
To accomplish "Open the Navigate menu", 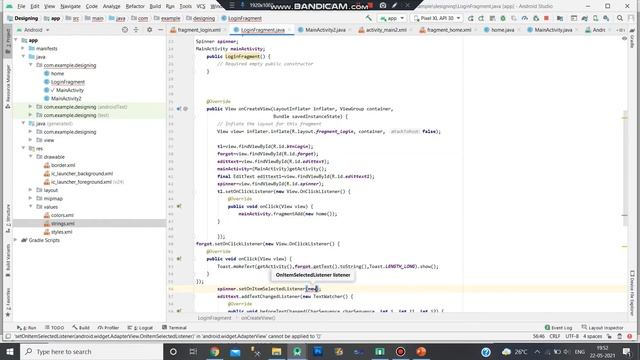I will click(x=70, y=7).
